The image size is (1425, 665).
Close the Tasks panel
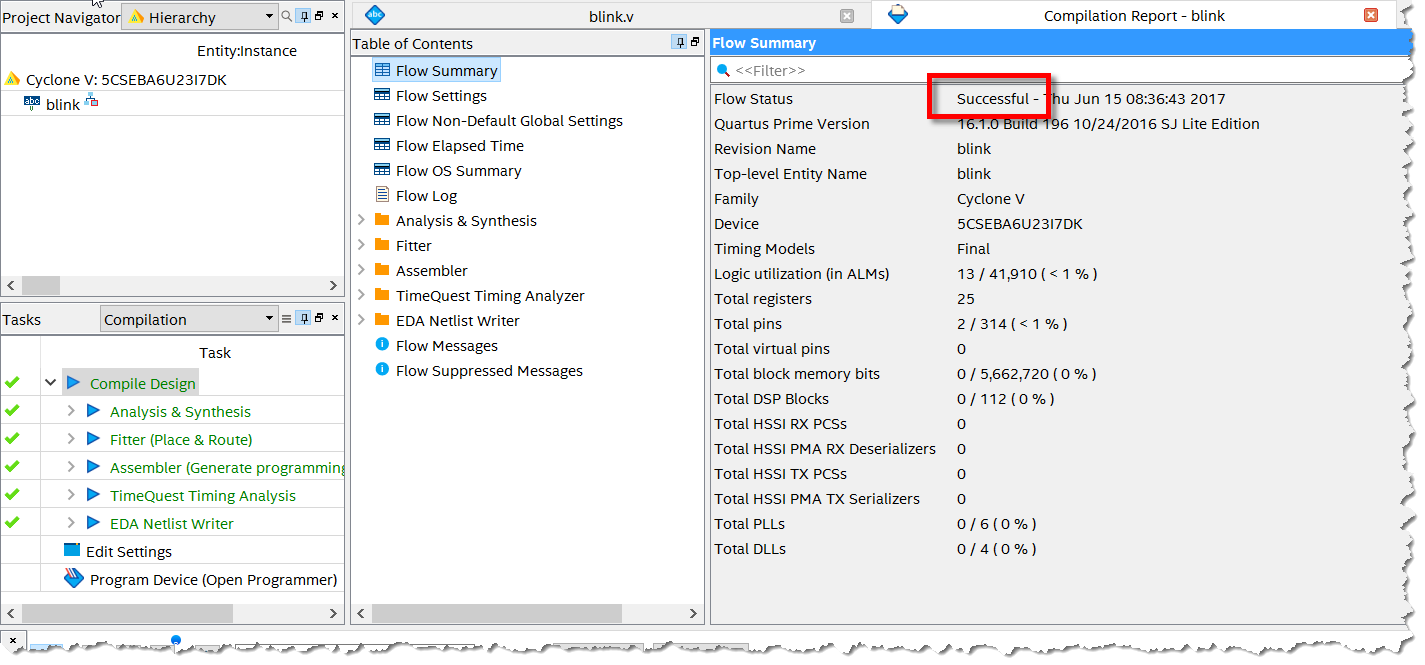[x=335, y=318]
